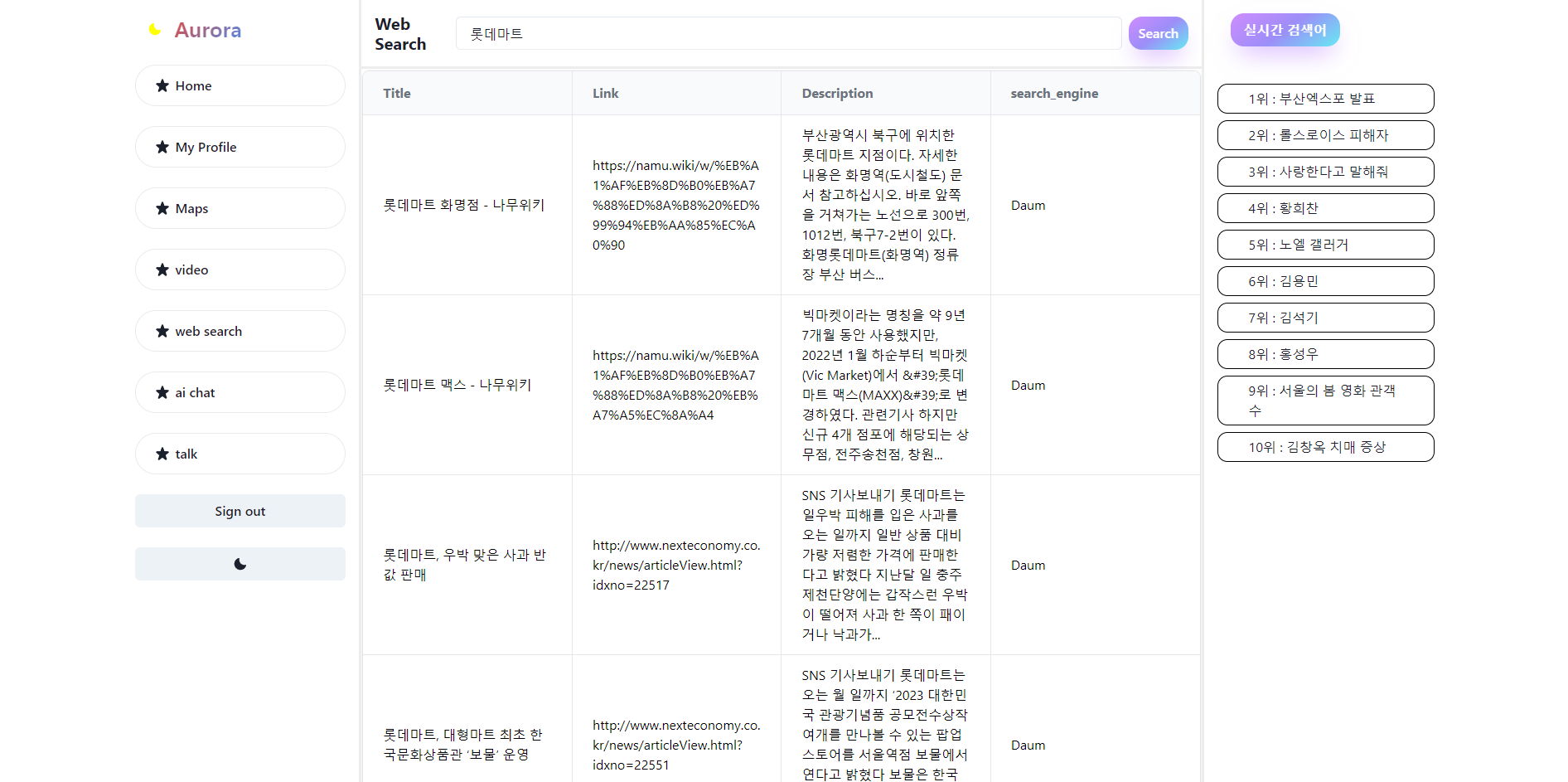
Task: Click description about 우박 피해를 입은 사과
Action: [885, 565]
